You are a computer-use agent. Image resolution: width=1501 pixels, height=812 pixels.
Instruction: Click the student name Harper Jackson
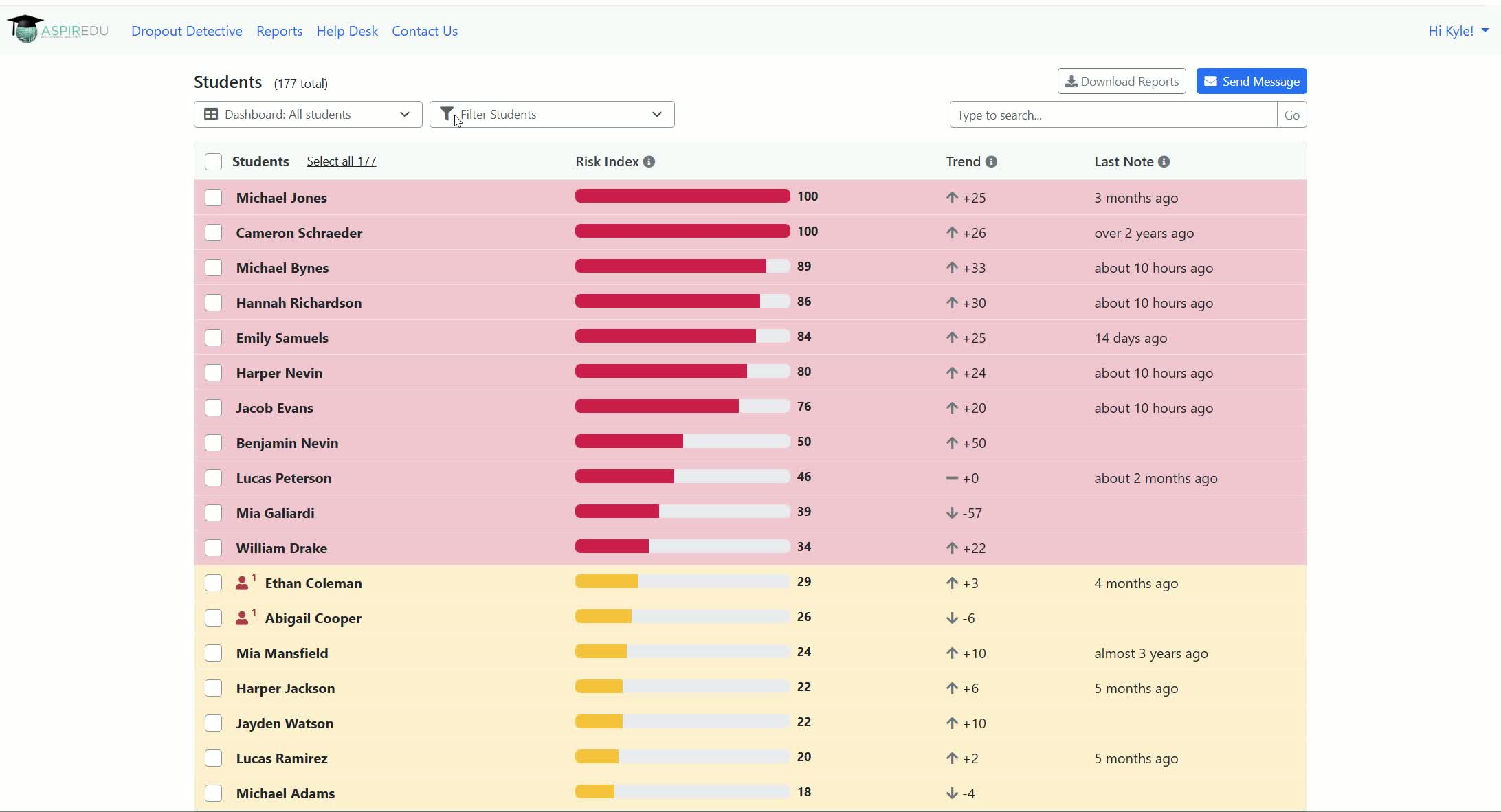pos(286,688)
